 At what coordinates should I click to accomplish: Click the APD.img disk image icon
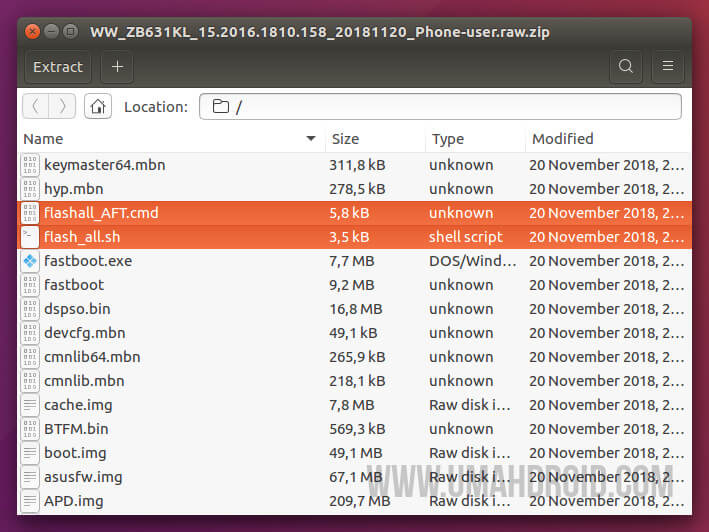[x=30, y=500]
